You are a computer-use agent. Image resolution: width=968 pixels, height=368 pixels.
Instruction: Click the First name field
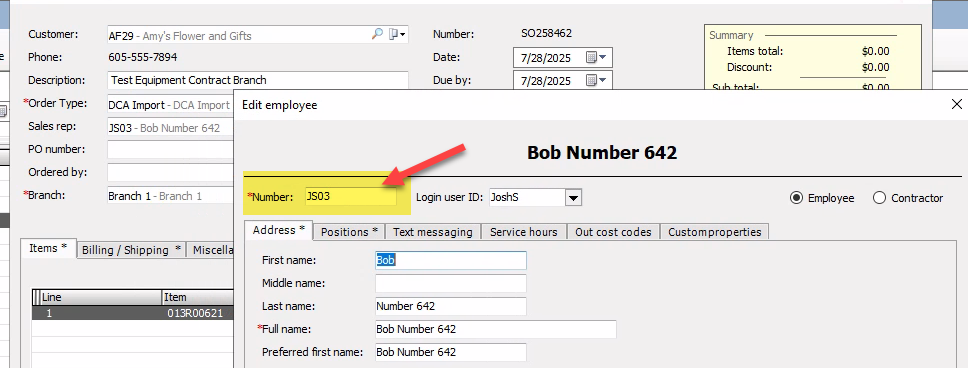click(x=451, y=261)
